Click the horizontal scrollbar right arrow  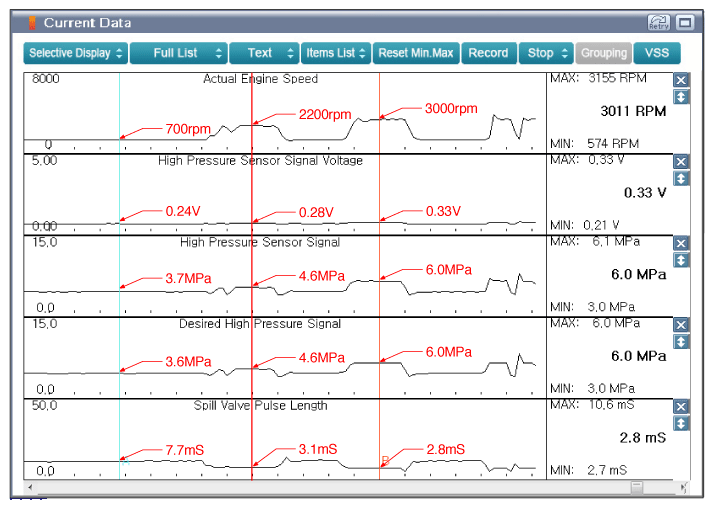tap(683, 487)
